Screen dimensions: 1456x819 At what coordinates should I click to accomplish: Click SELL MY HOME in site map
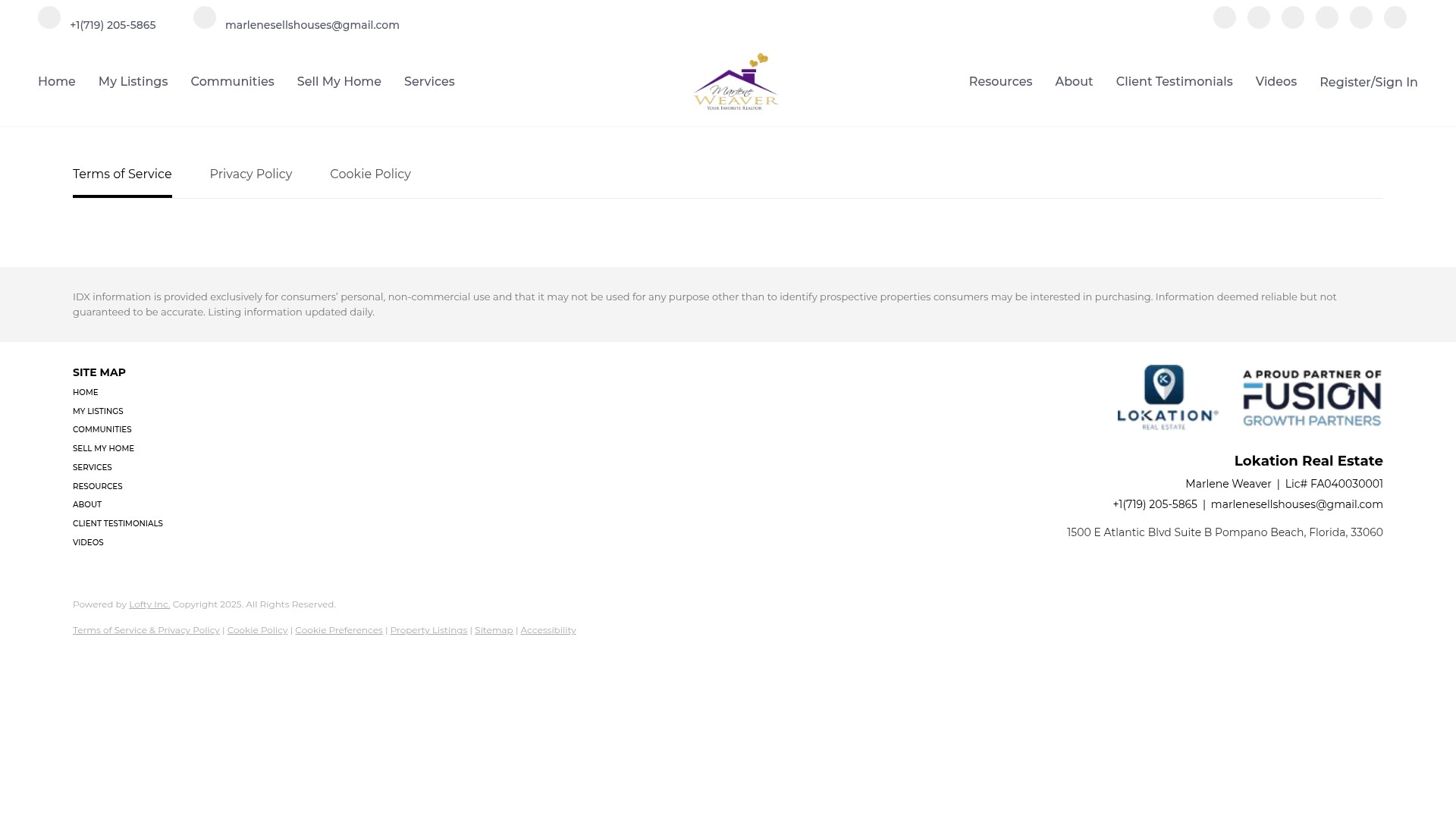pyautogui.click(x=103, y=449)
